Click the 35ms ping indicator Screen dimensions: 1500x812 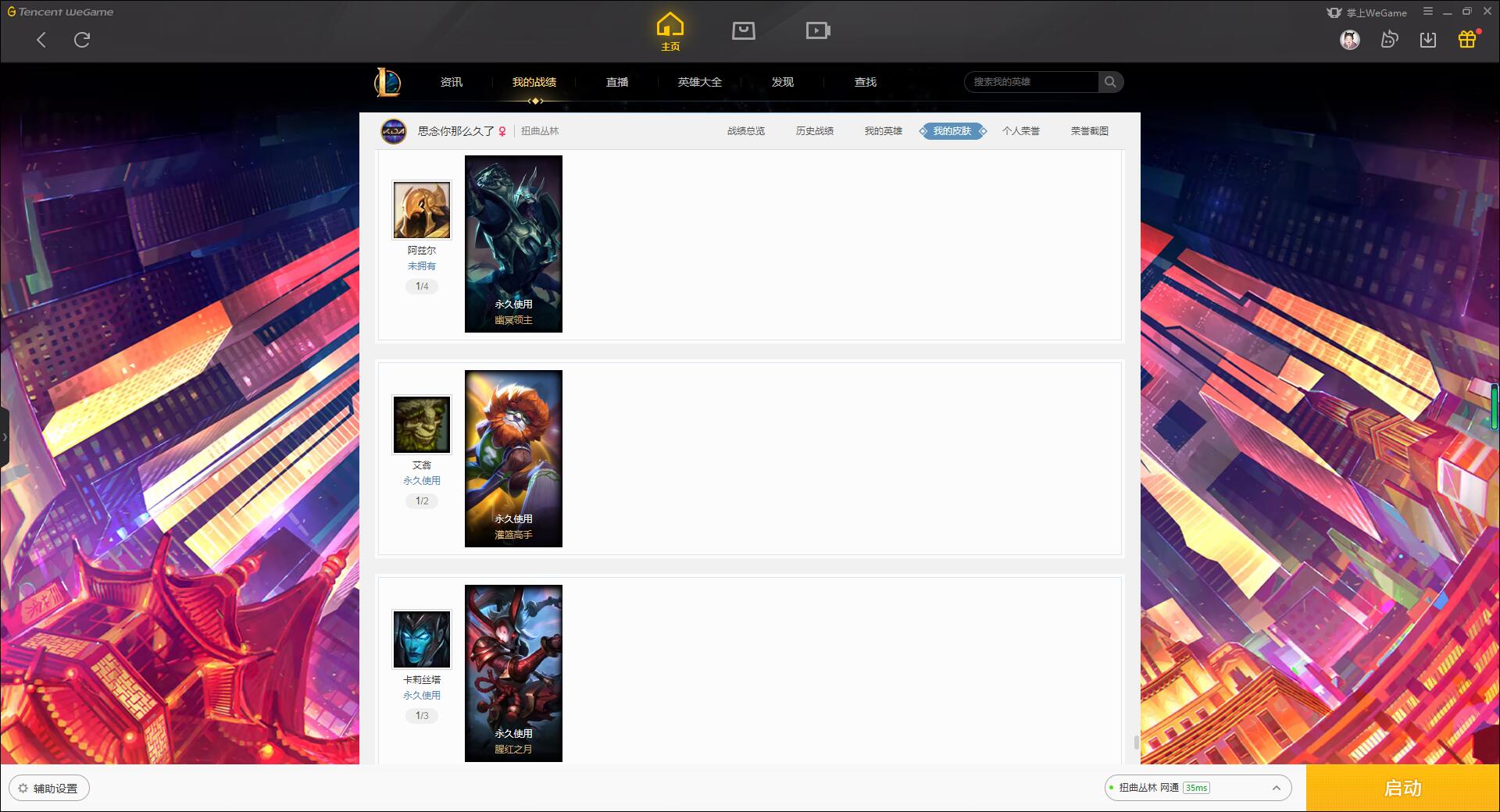click(1196, 789)
